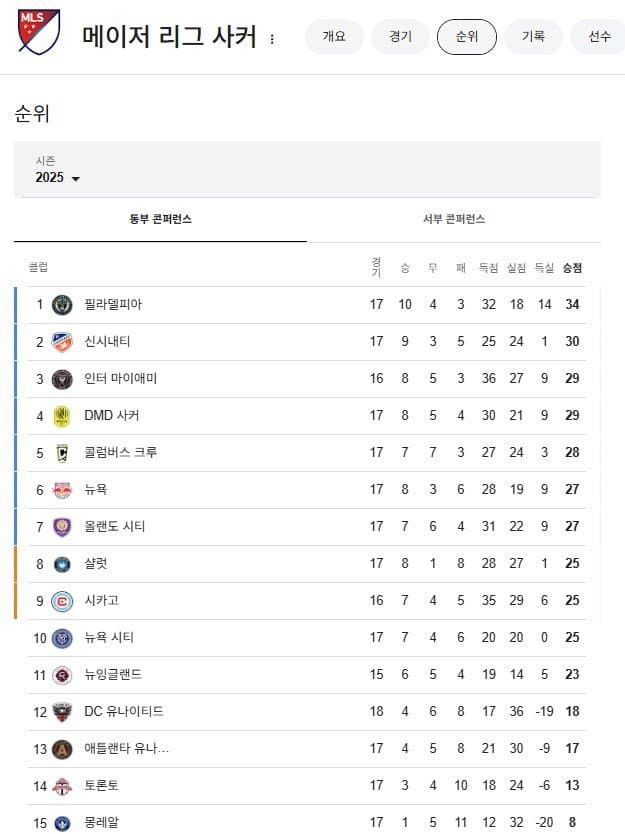The image size is (625, 834).
Task: Open the 기록 stats tab
Action: tap(533, 37)
